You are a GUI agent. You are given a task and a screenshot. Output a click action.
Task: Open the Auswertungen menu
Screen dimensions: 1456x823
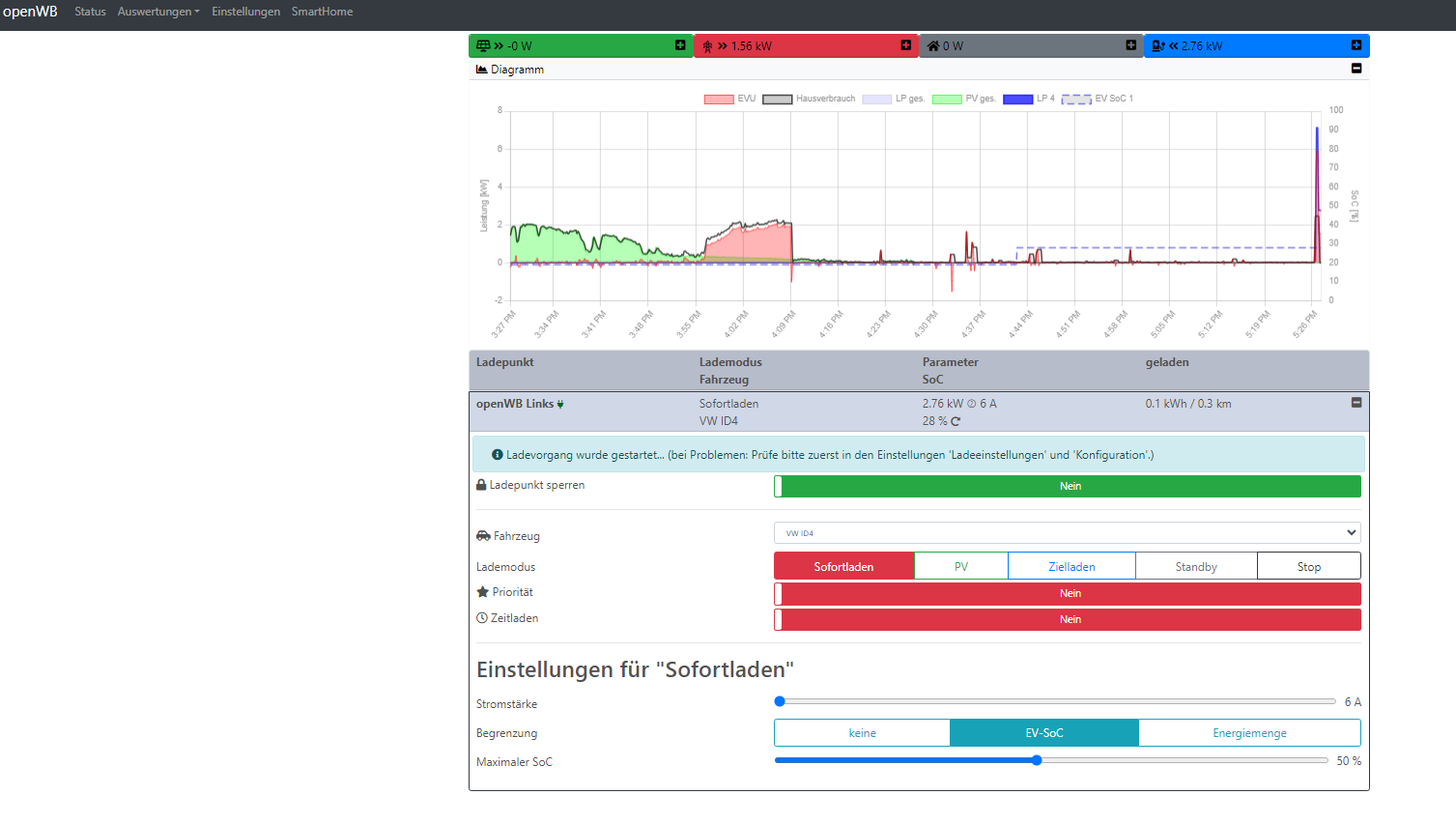[x=158, y=12]
